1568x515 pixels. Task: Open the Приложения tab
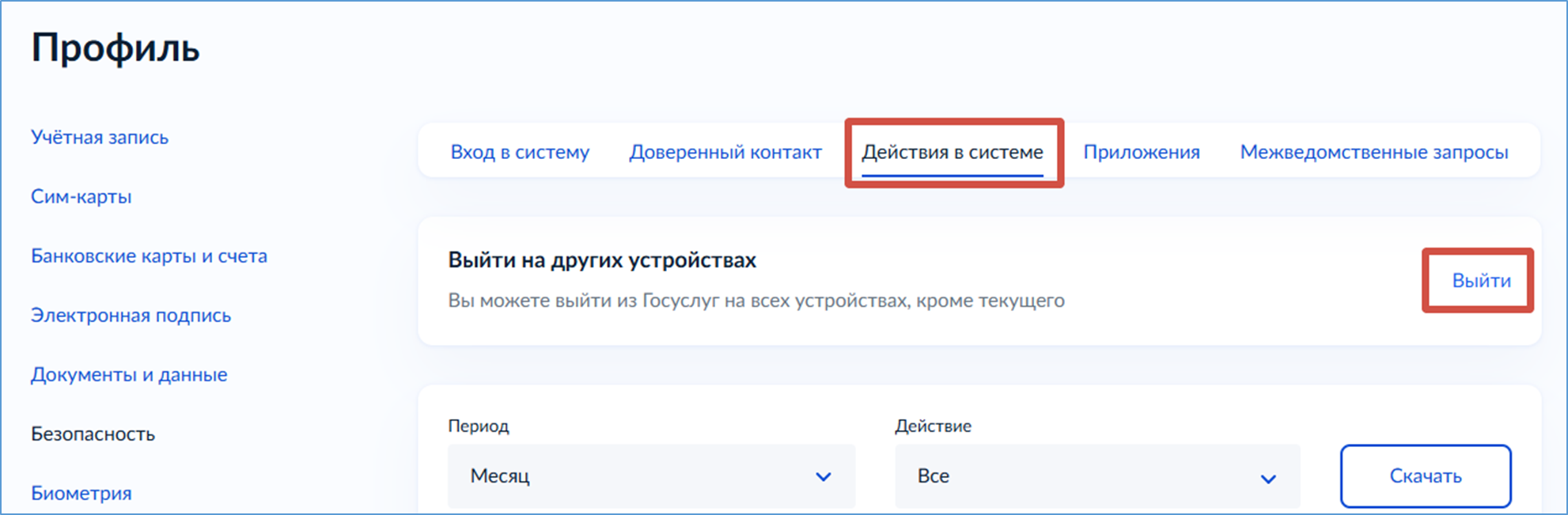pos(1142,152)
